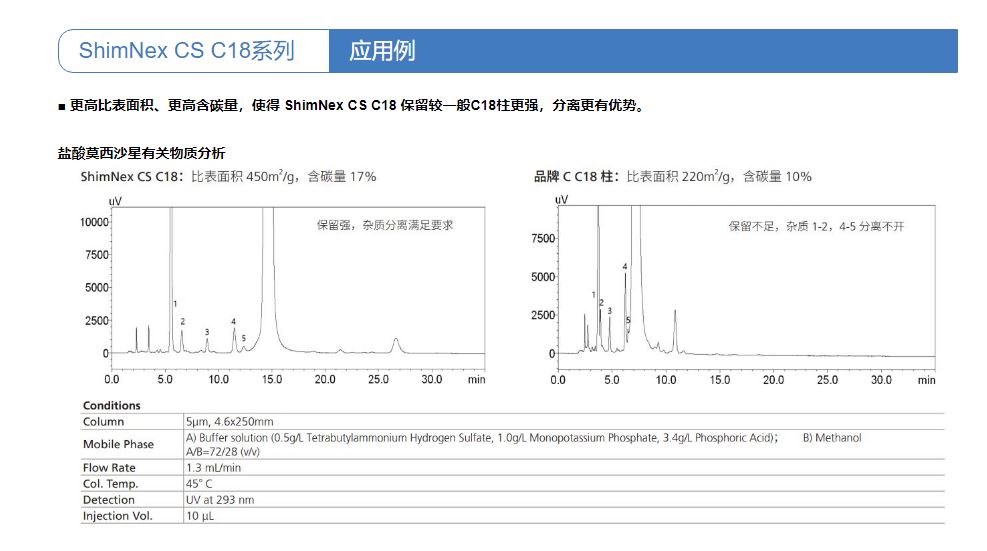Click the 'ShimNex CS C18系列' header tab
Viewport: 987px width, 551px height.
click(x=193, y=50)
